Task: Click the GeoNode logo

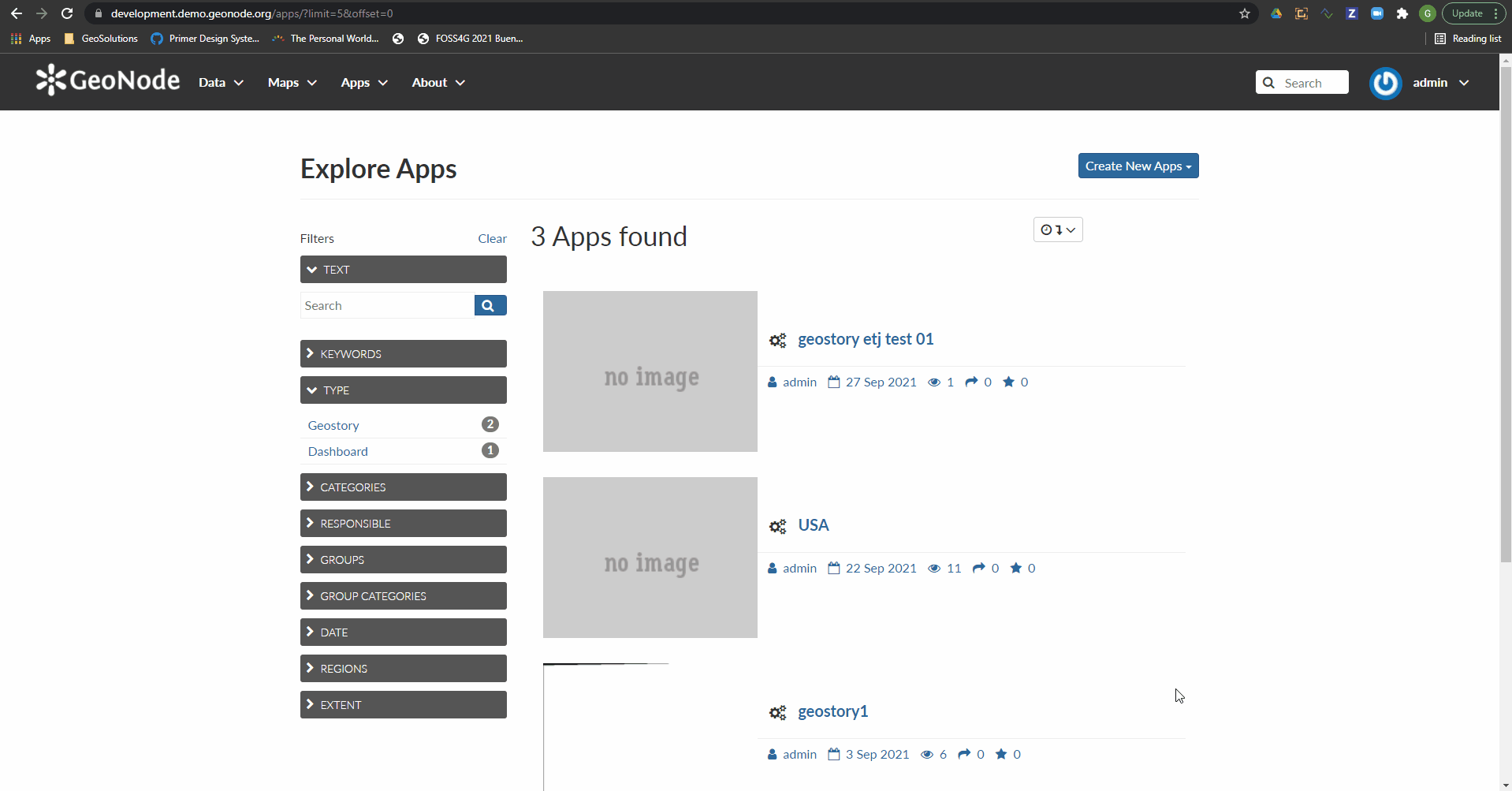Action: 108,80
